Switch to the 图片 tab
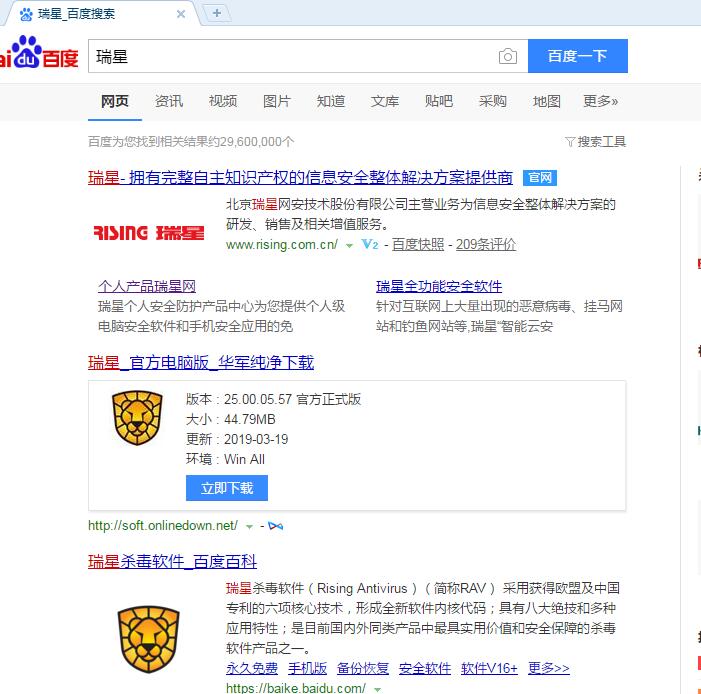 pyautogui.click(x=277, y=102)
